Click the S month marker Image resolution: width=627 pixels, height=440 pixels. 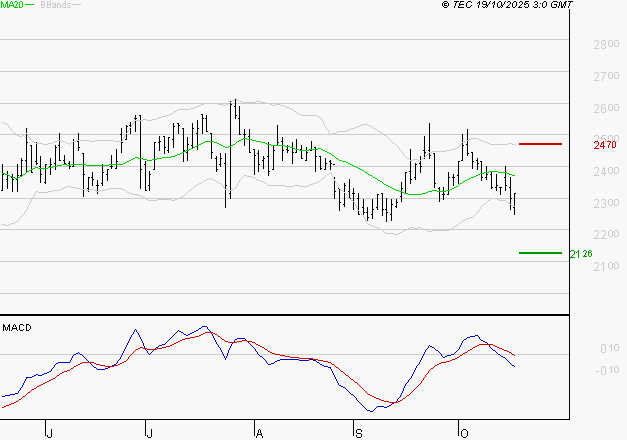(359, 434)
